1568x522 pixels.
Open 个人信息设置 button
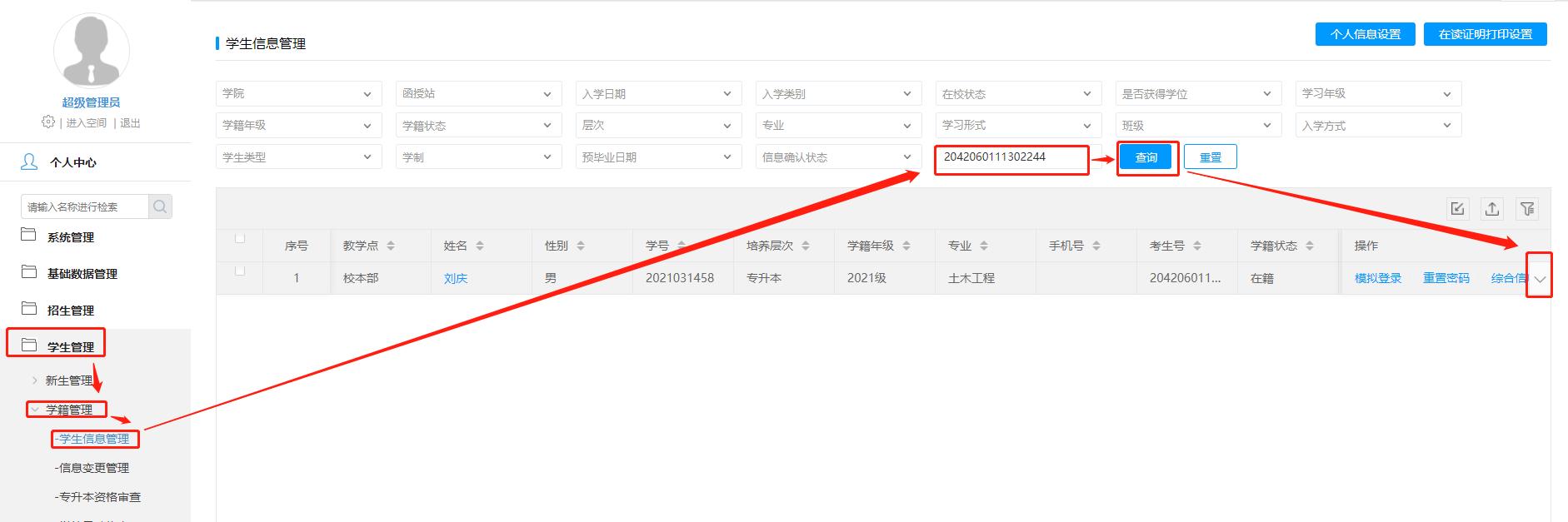tap(1365, 34)
